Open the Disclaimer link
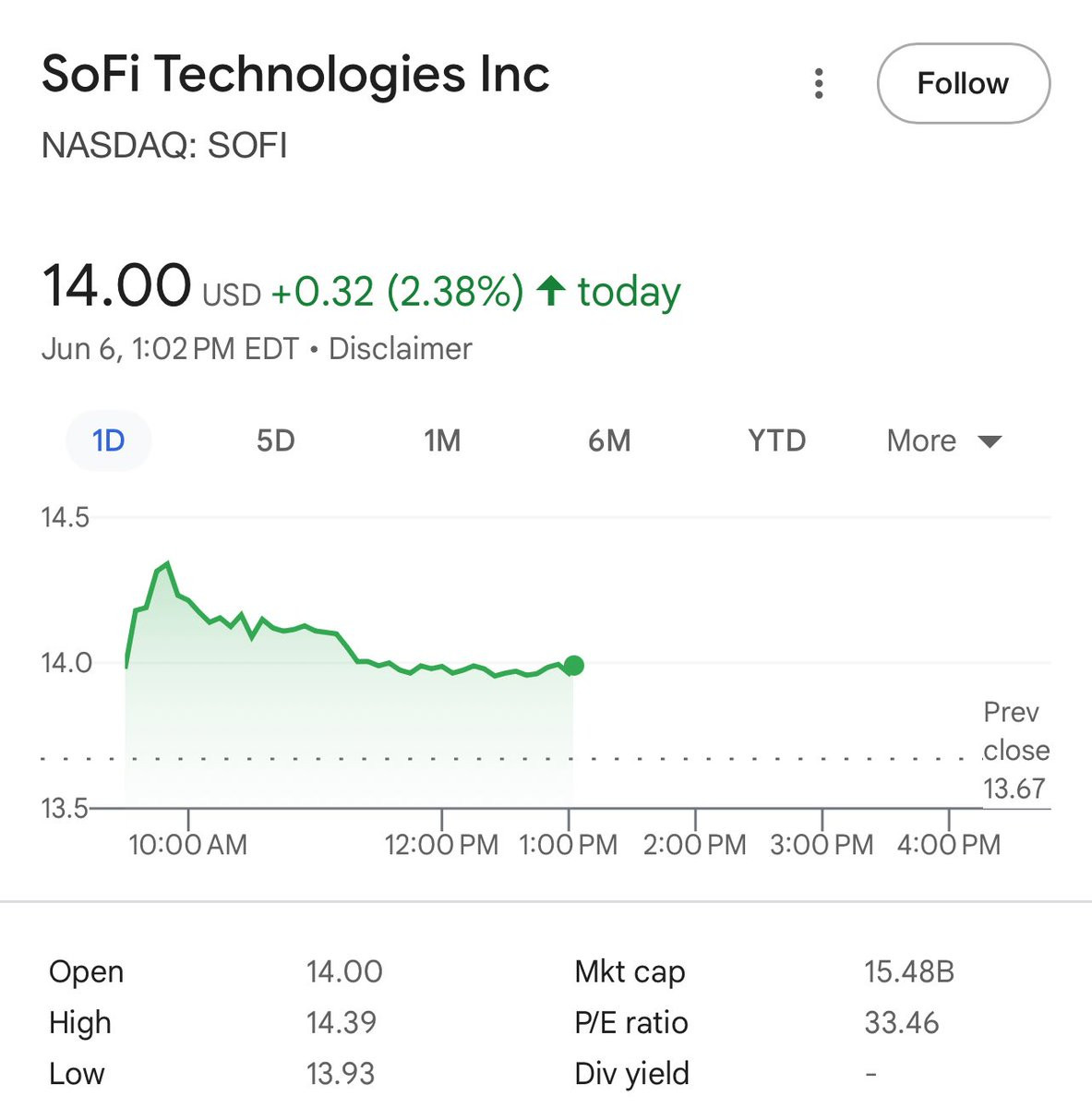The width and height of the screenshot is (1092, 1108). [400, 349]
